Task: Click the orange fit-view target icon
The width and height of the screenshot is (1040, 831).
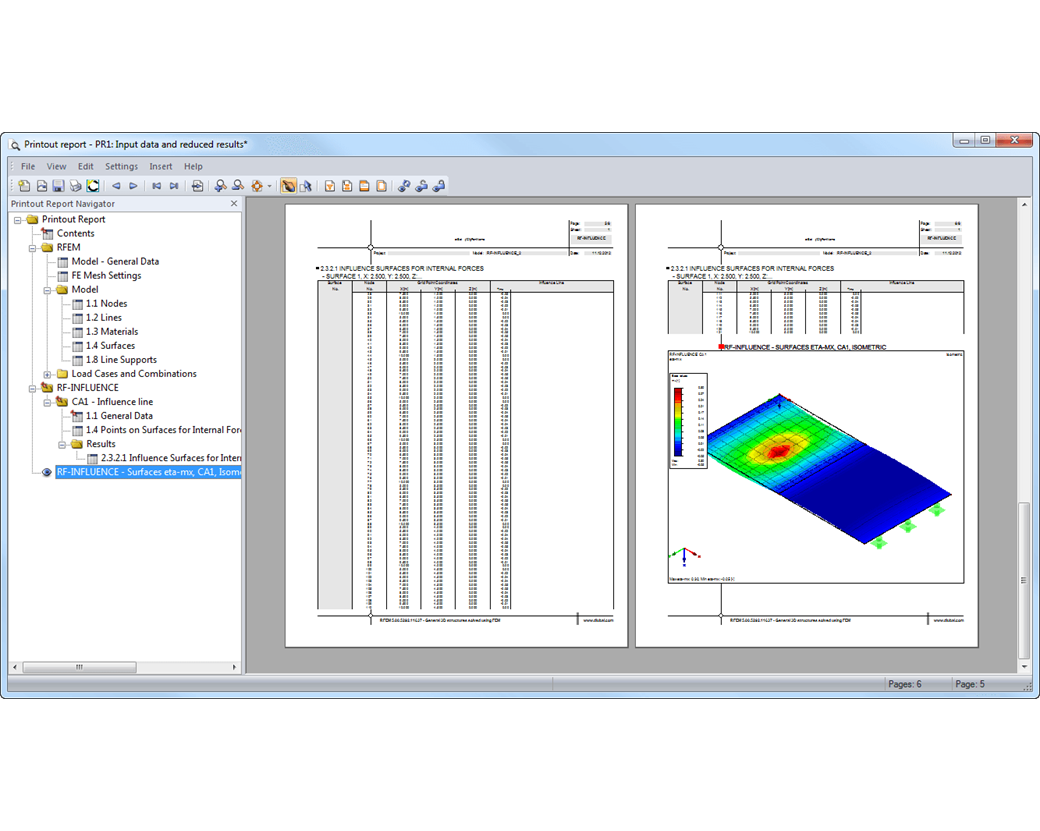Action: [257, 186]
